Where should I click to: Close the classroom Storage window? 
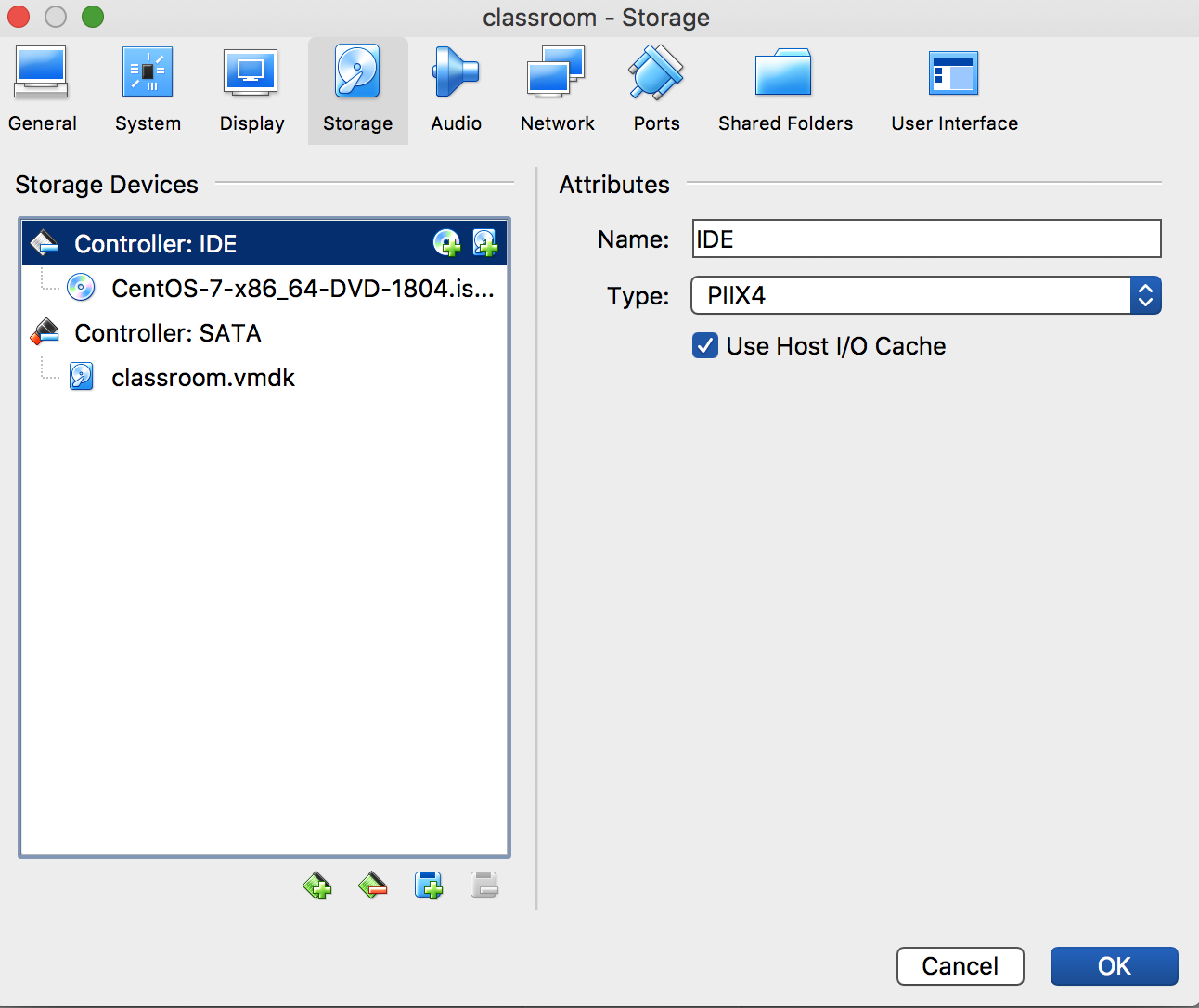click(19, 17)
